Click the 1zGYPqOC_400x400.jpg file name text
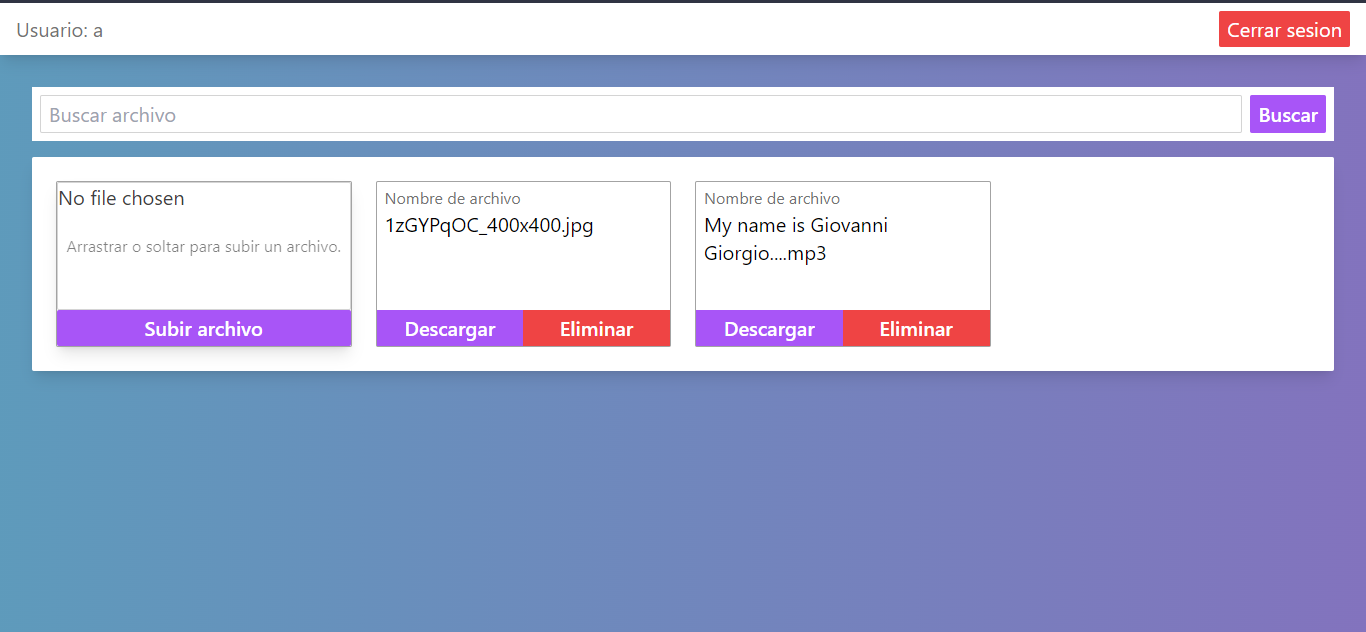This screenshot has width=1366, height=632. tap(487, 225)
